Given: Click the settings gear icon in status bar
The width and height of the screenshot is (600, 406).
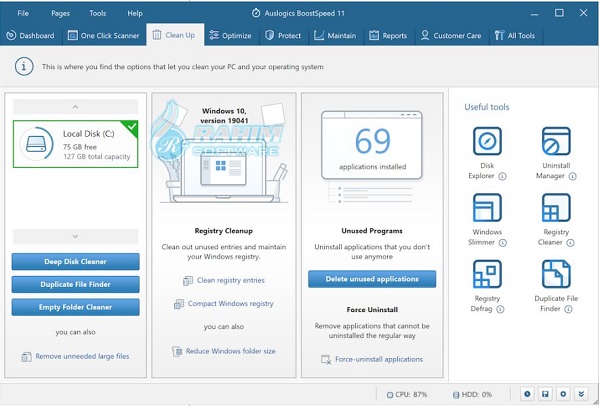Looking at the screenshot, I should click(x=563, y=394).
